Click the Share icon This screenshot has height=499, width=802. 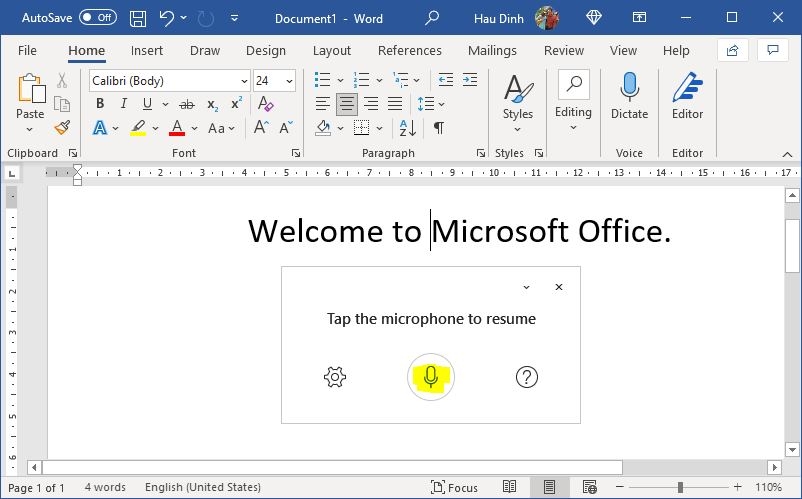[x=732, y=50]
